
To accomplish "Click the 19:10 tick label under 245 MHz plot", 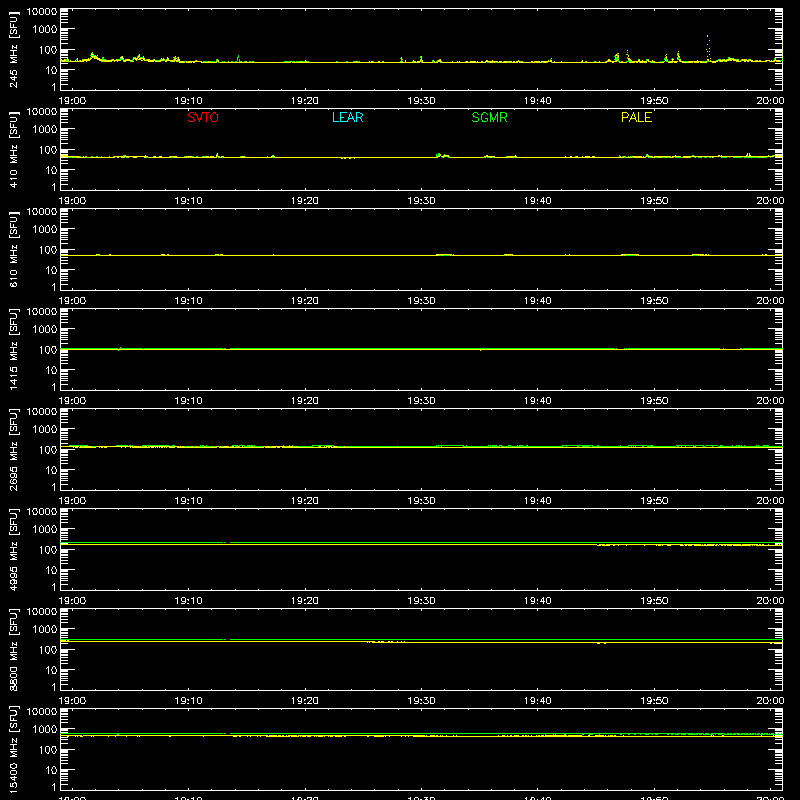I will [188, 101].
